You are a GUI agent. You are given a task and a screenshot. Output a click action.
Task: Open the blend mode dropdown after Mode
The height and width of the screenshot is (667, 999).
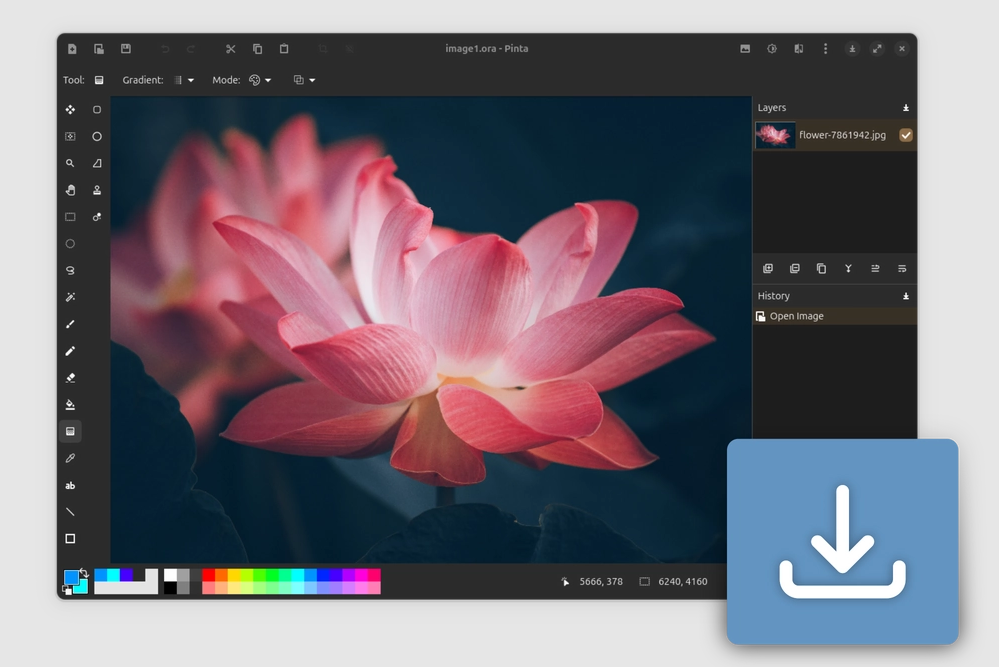click(x=304, y=80)
